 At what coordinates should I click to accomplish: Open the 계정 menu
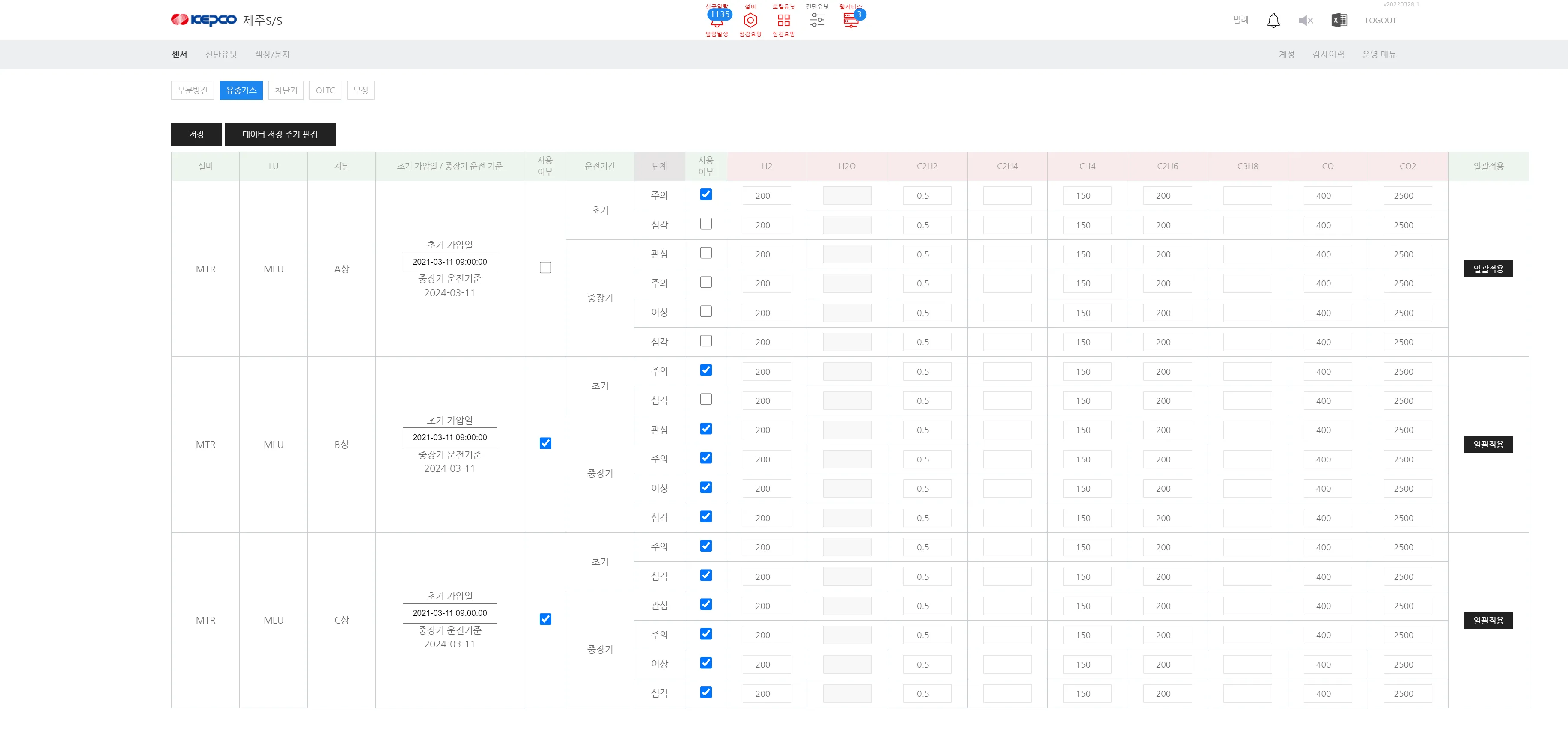coord(1286,54)
